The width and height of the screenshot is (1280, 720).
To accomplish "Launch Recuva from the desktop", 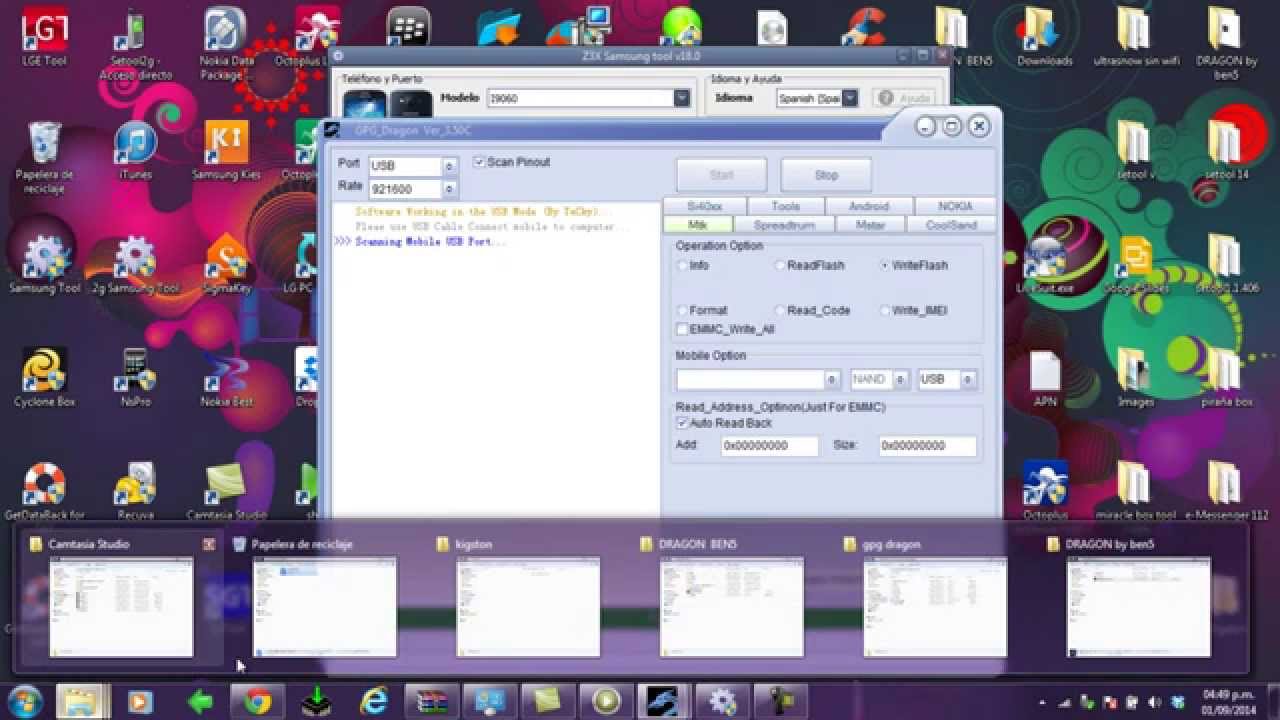I will pyautogui.click(x=135, y=490).
